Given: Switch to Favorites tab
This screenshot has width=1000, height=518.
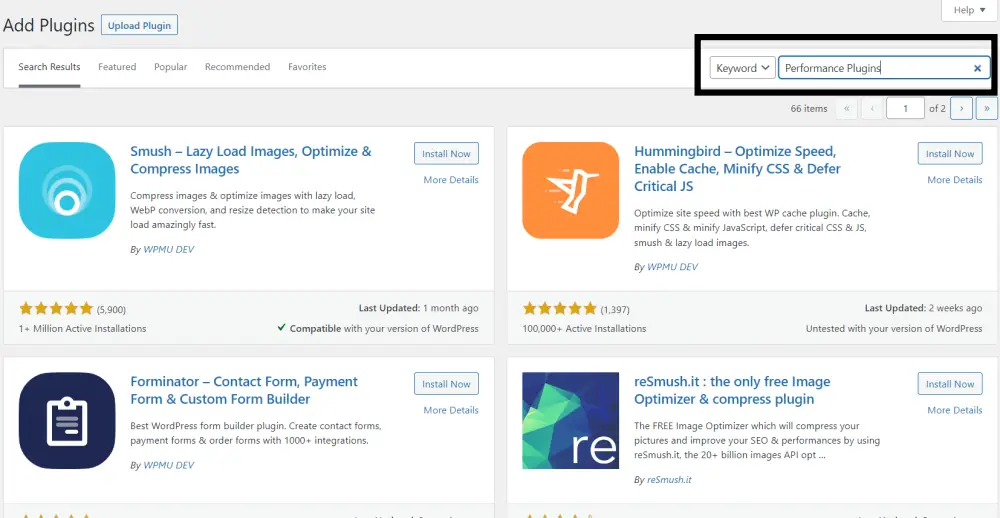Looking at the screenshot, I should 307,66.
